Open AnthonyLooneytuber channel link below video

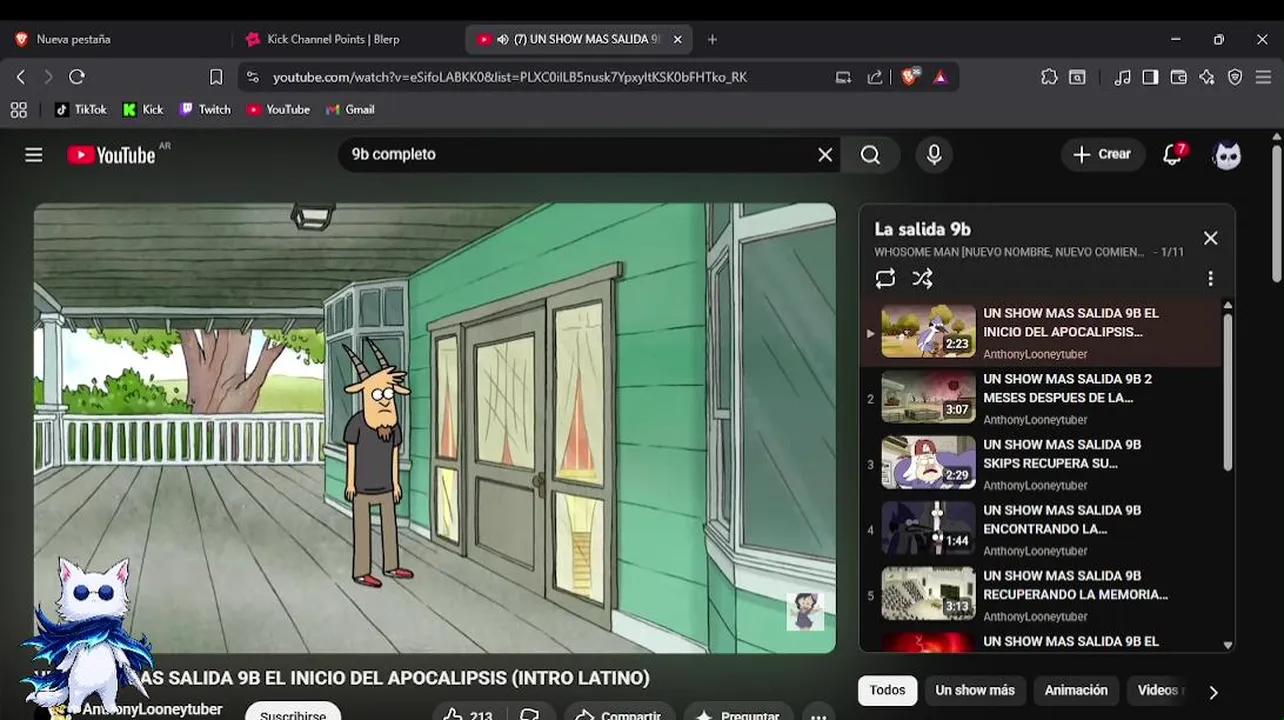pyautogui.click(x=152, y=709)
